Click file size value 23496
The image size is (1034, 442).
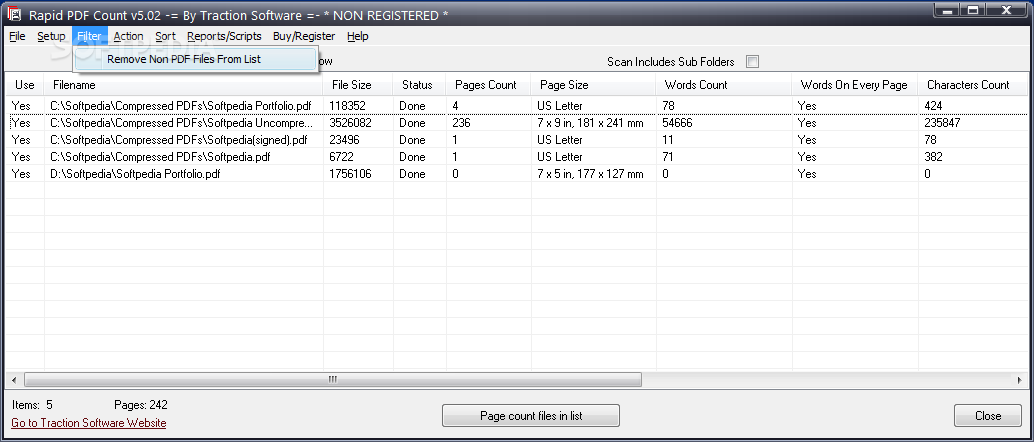point(344,140)
